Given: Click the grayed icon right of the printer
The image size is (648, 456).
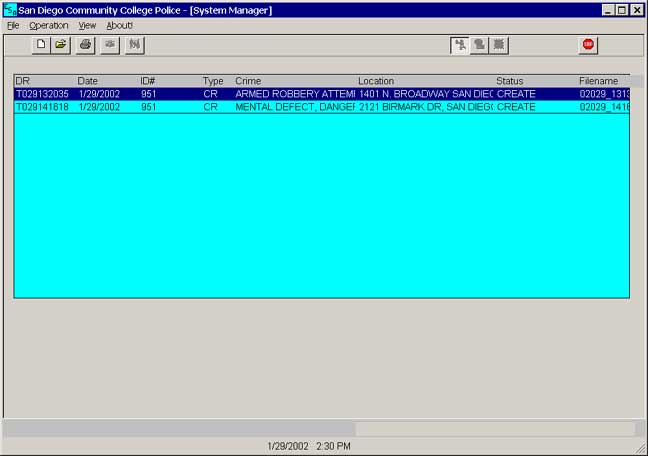Looking at the screenshot, I should pos(110,45).
